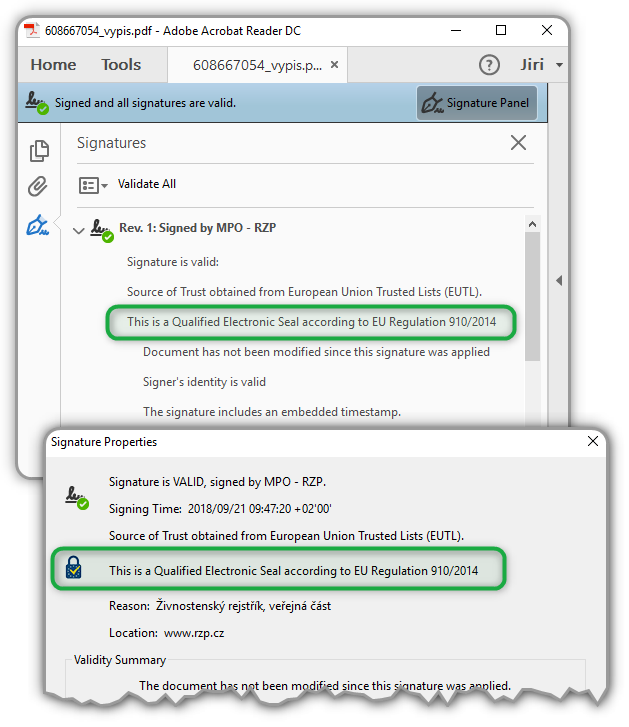Switch to the Tools tab
Screen dimensions: 629x727
[x=121, y=65]
